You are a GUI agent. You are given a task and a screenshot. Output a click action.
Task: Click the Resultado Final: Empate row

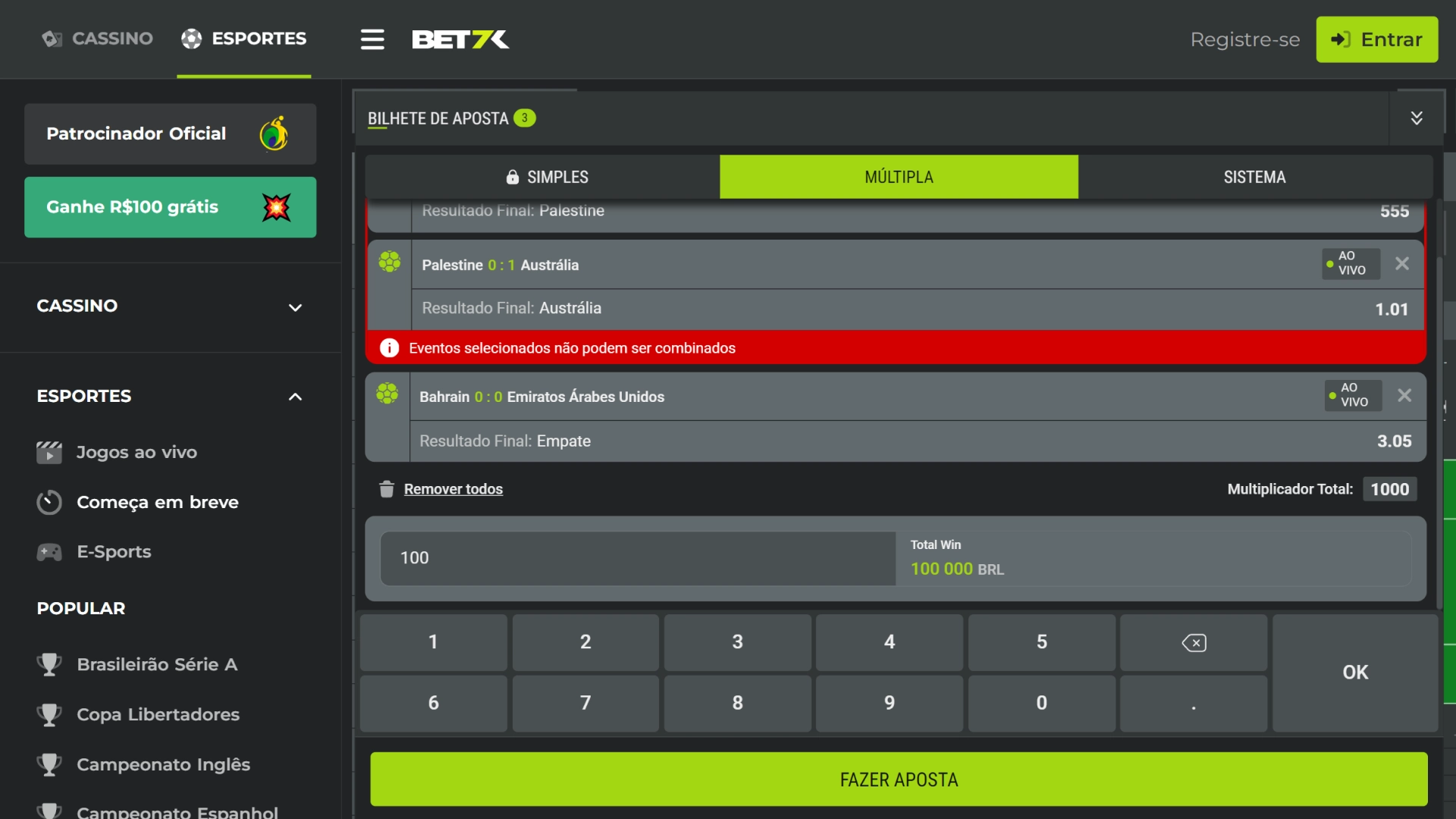click(918, 441)
